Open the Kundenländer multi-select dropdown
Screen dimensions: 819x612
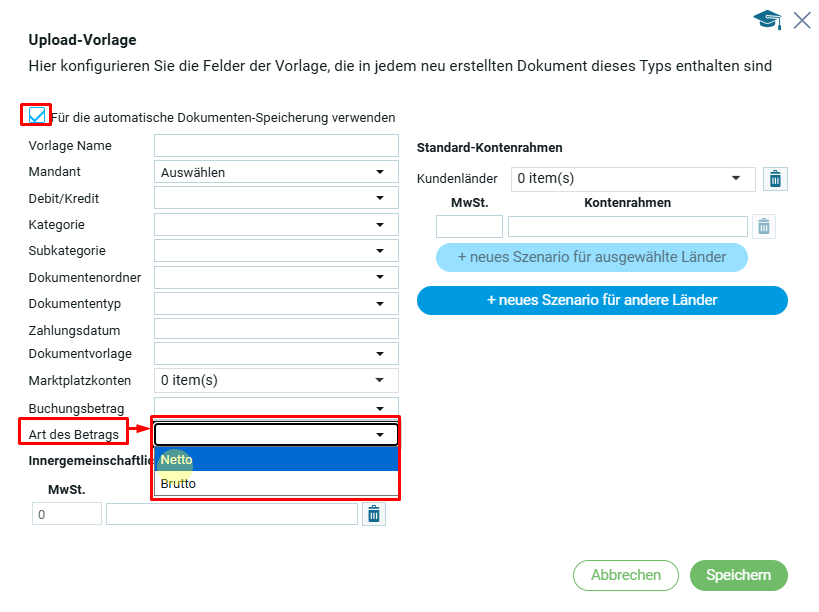point(632,179)
